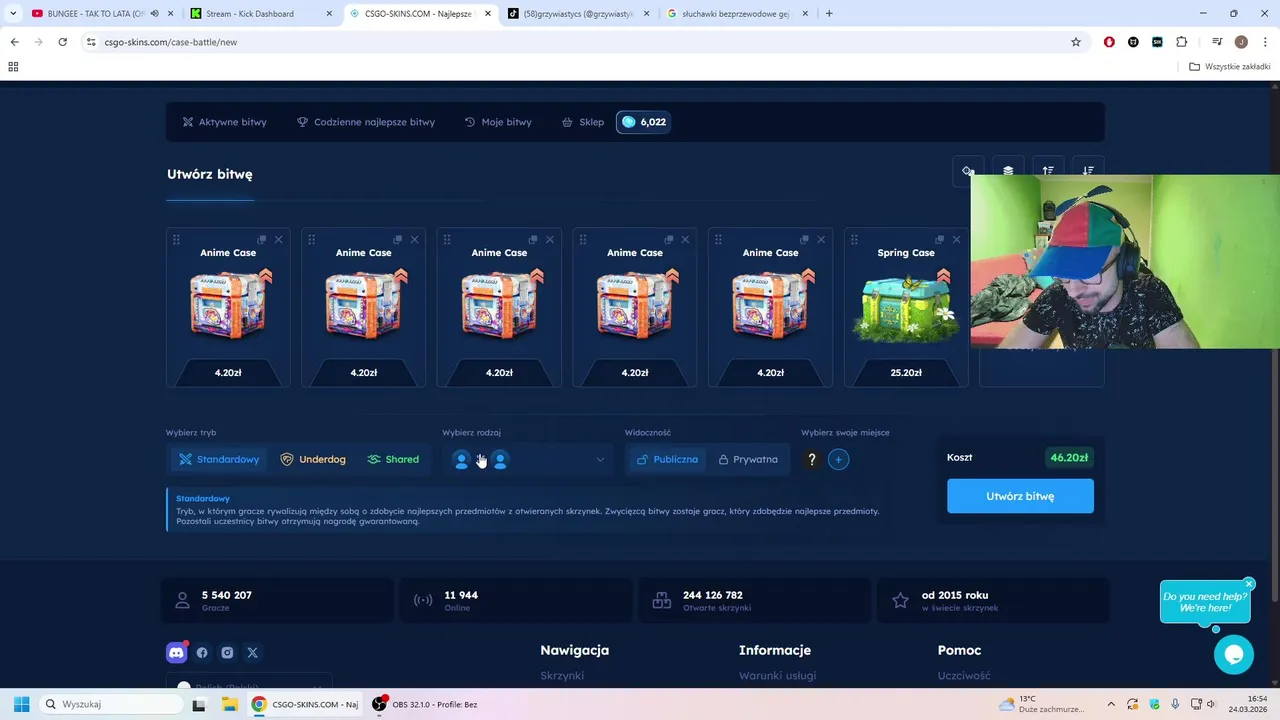Screen dimensions: 1280x720
Task: Switch to słuchawki bezprzewodowe Google tab
Action: point(737,14)
